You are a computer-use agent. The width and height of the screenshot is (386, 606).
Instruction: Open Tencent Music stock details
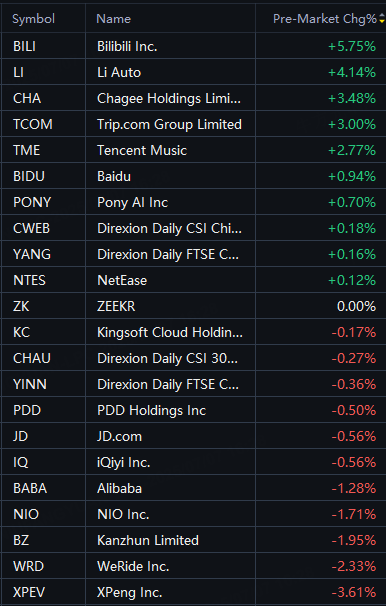coord(193,150)
